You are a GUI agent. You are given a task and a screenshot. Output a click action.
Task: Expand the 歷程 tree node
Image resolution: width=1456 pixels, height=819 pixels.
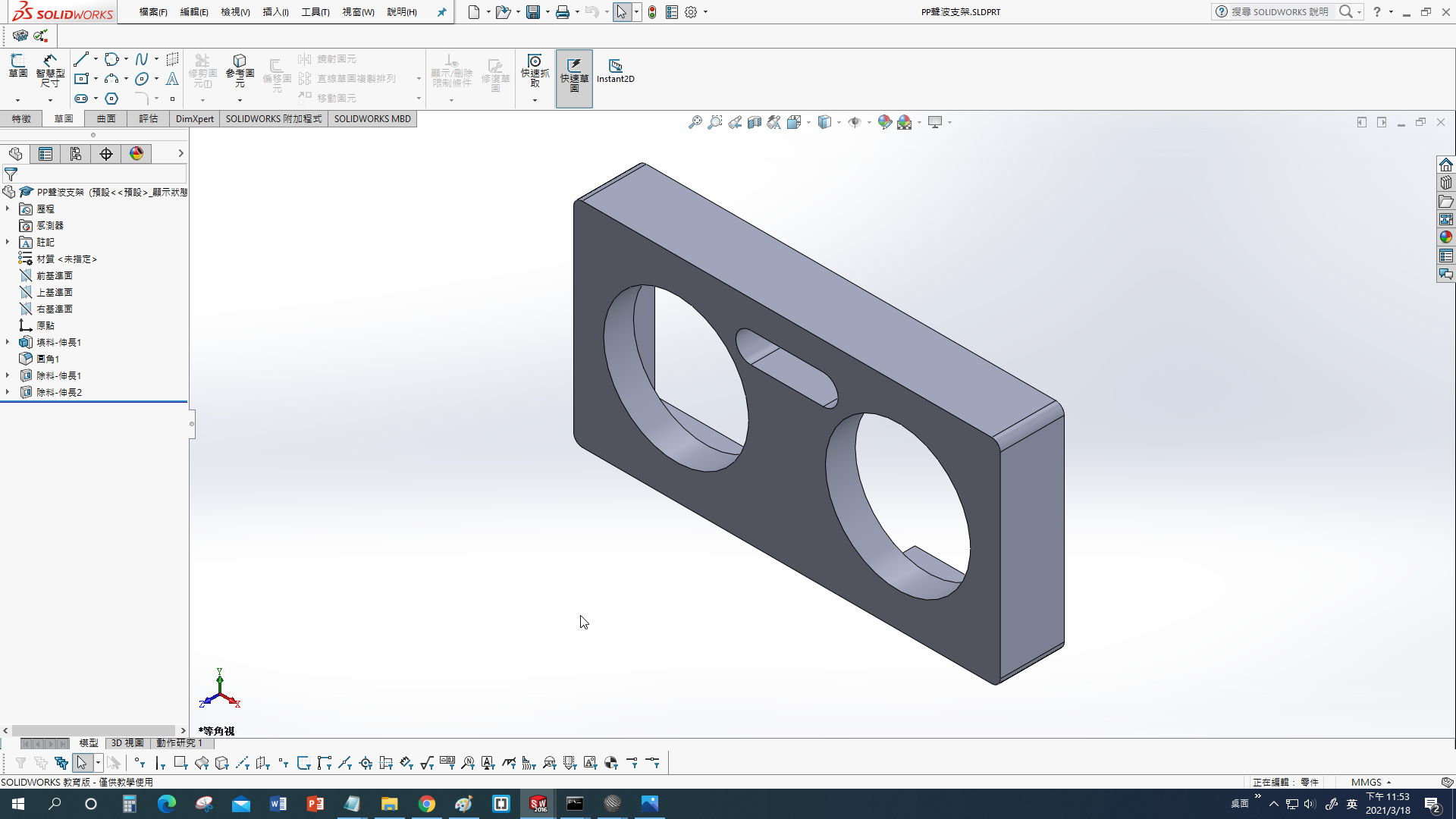(8, 209)
